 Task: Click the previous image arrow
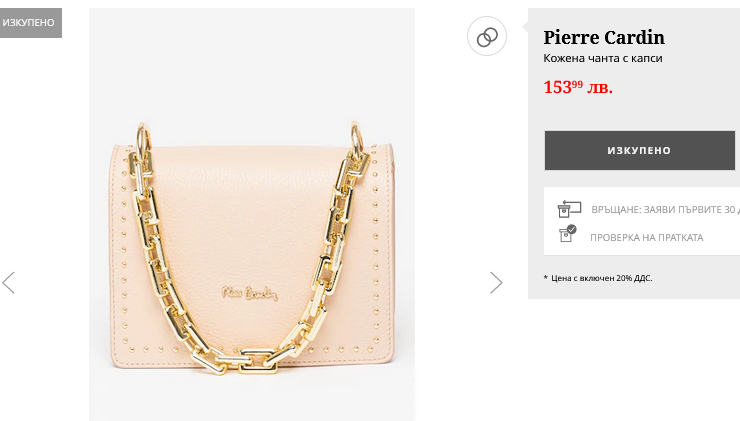coord(9,283)
